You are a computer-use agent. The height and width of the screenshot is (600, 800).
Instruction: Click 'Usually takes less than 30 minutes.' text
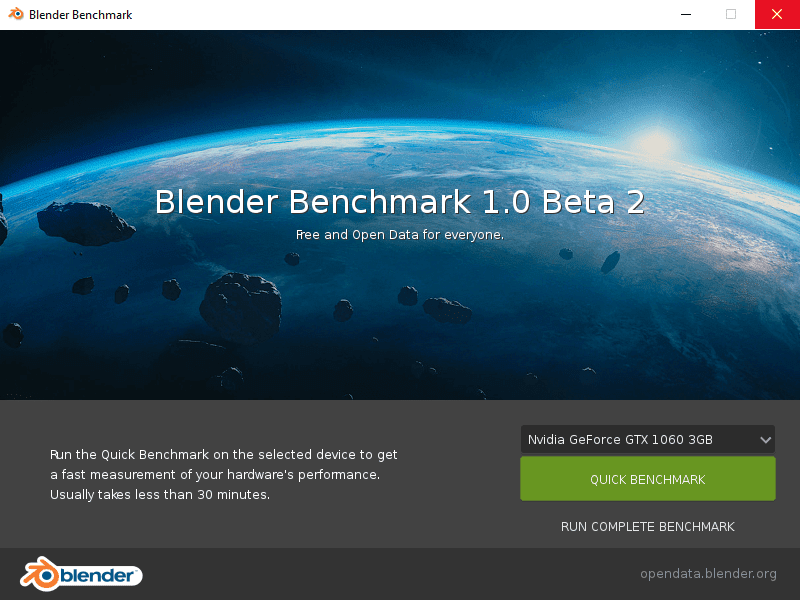160,494
